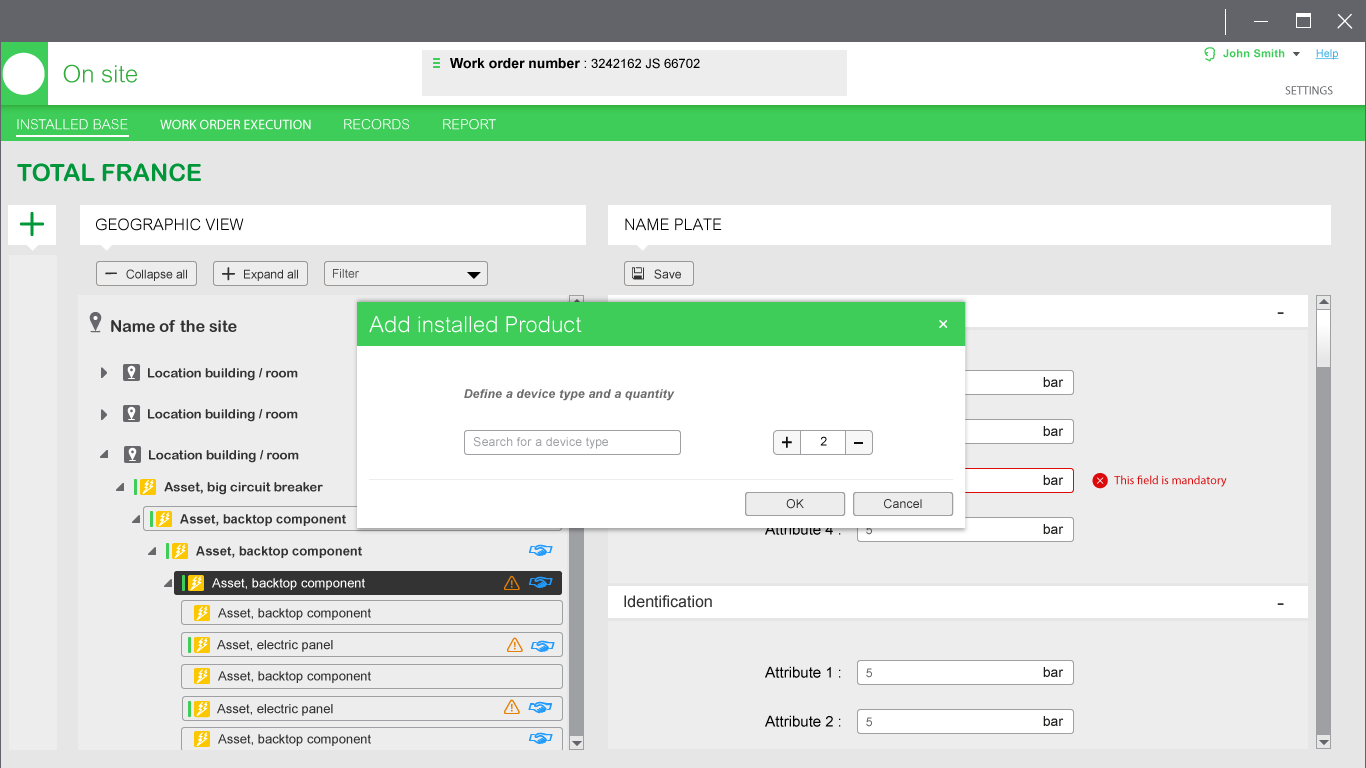The width and height of the screenshot is (1366, 768).
Task: Select Asset, electric panel first row
Action: 372,645
